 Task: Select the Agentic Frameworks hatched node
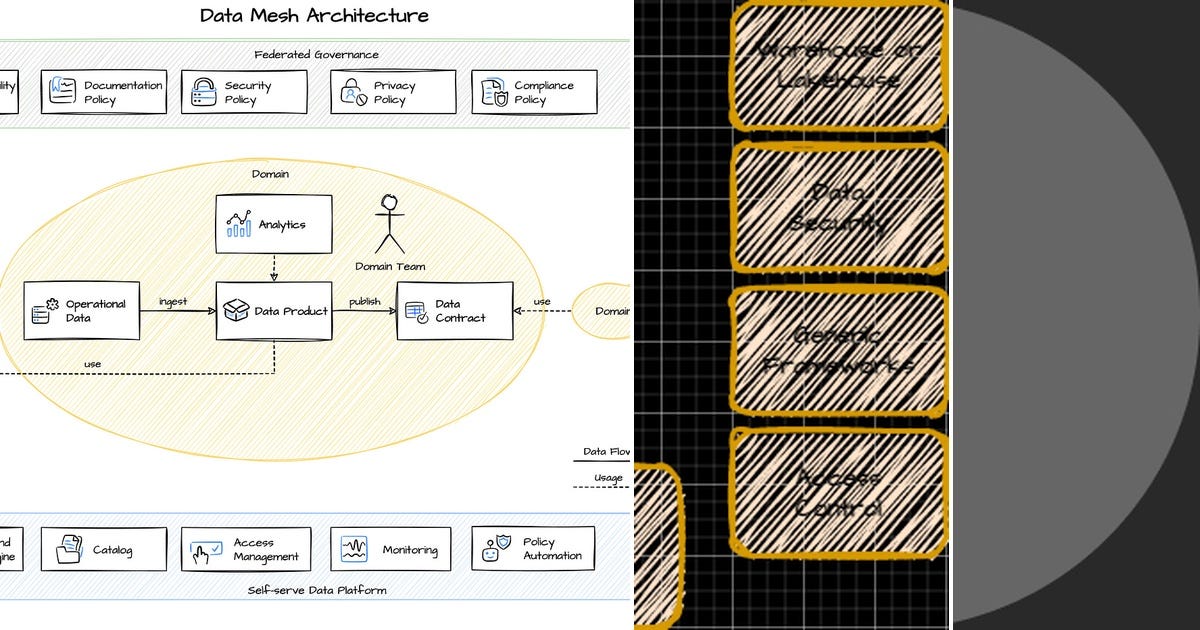point(840,350)
